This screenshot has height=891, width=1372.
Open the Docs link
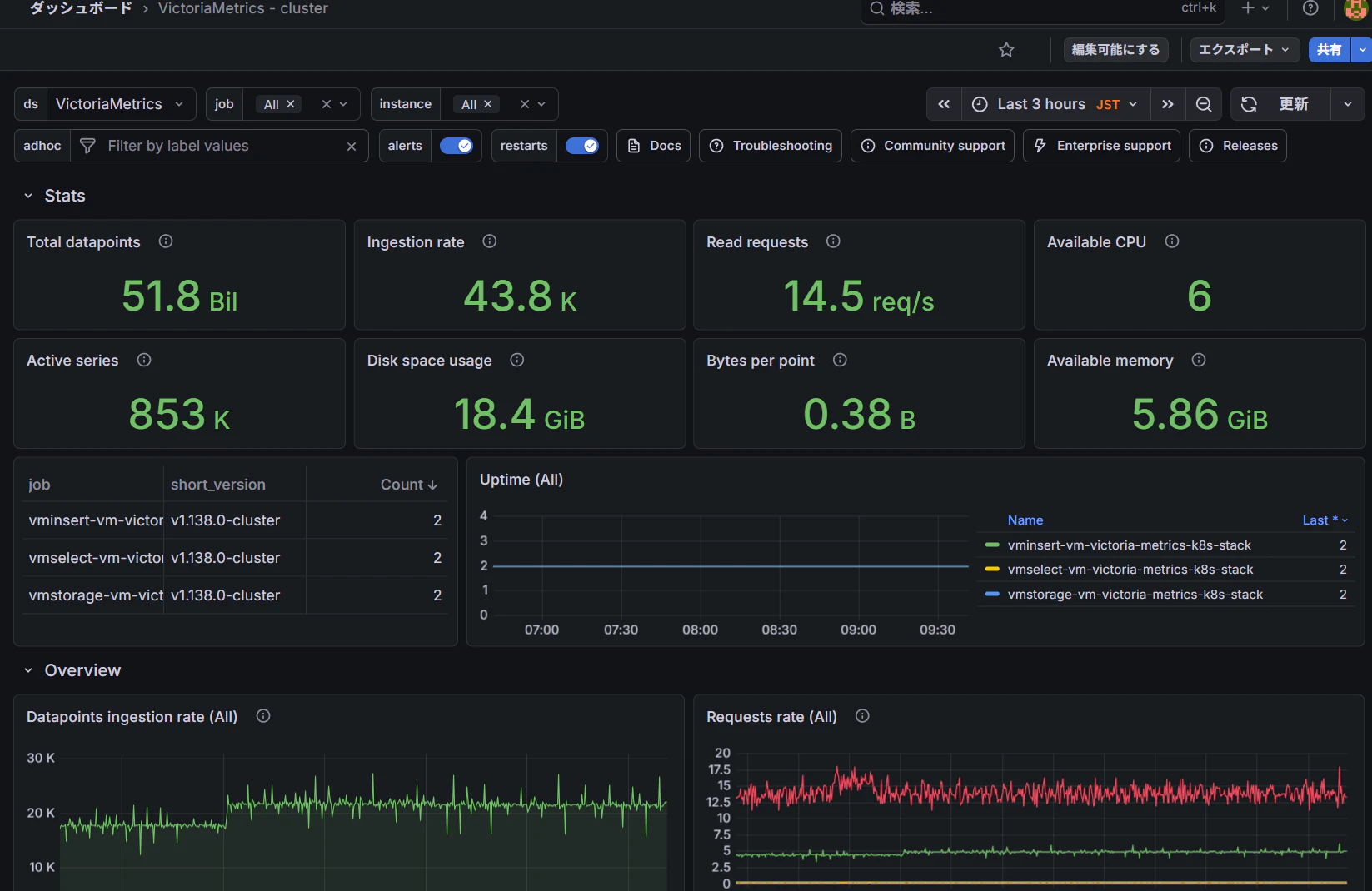click(x=654, y=146)
